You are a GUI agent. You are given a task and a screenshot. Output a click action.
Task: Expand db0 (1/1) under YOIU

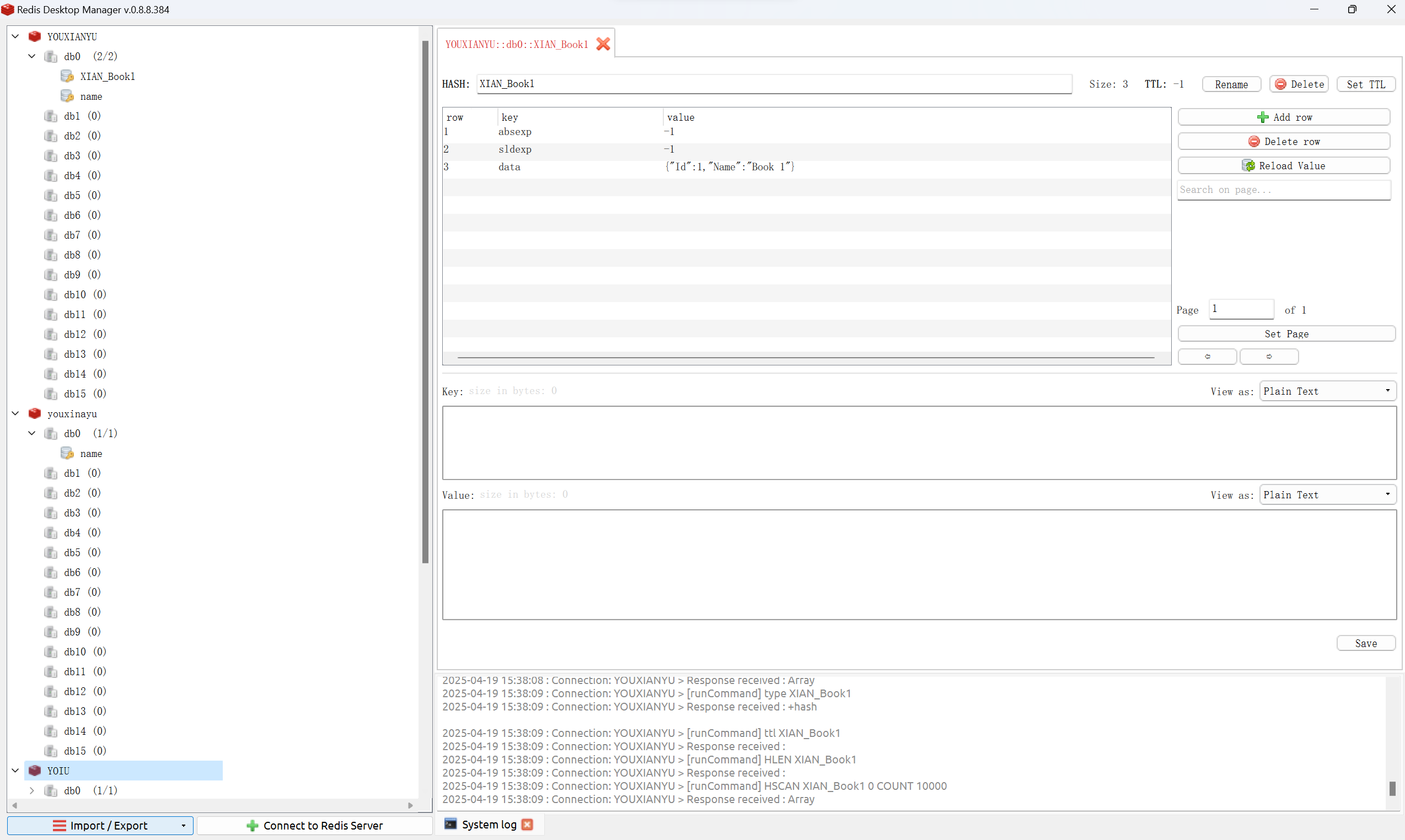point(32,790)
